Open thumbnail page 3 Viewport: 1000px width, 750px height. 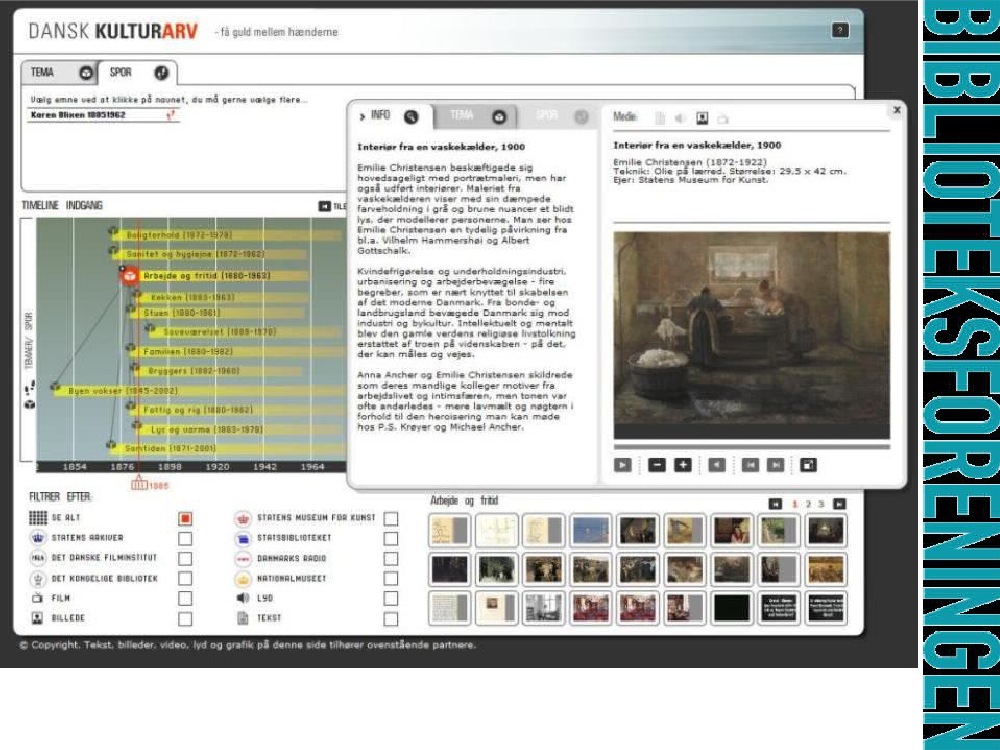[x=821, y=504]
